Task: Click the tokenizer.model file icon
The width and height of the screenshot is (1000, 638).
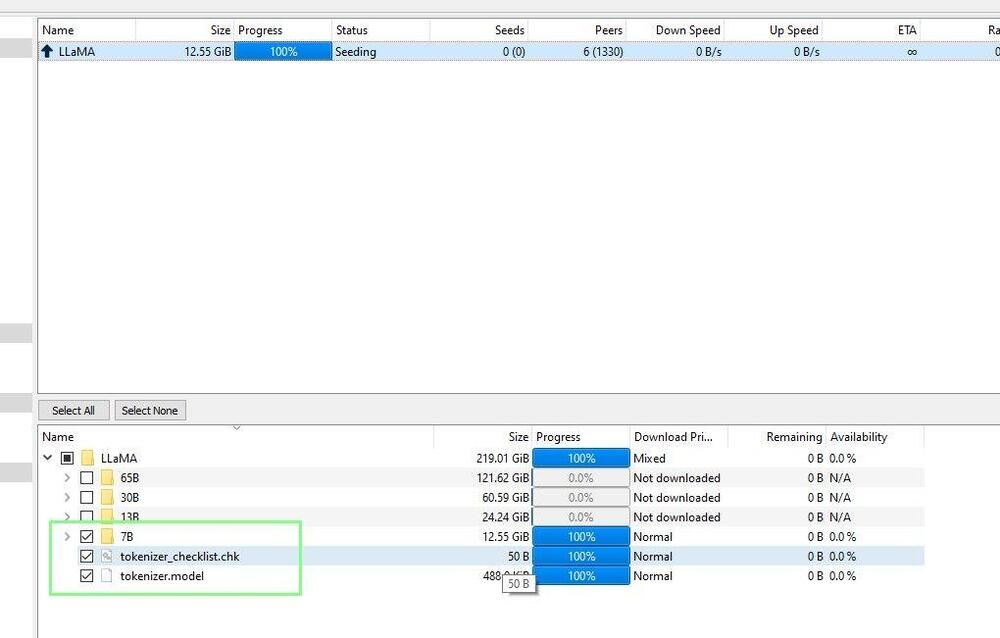Action: (107, 575)
